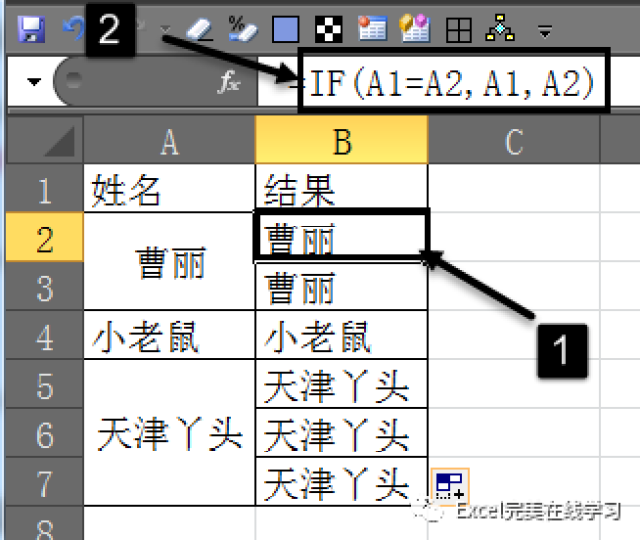Select column B header

tap(342, 140)
